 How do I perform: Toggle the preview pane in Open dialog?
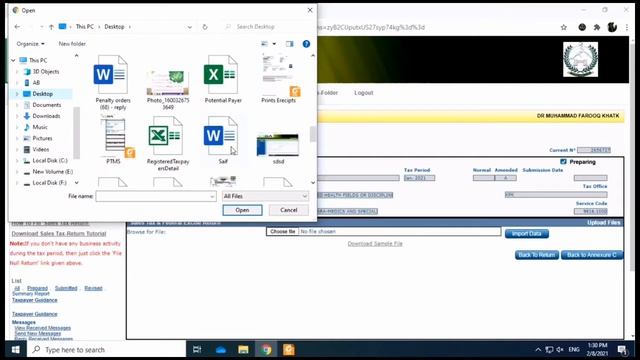(289, 44)
